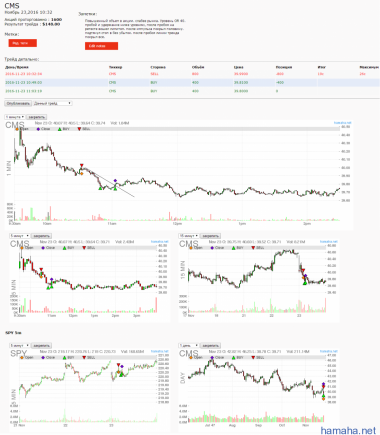Click the Close diamond icon in daily CMS chart legend

pyautogui.click(x=212, y=358)
